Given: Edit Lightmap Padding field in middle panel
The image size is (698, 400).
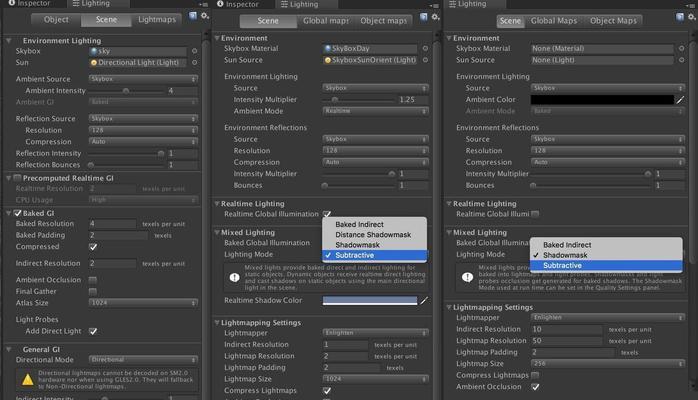Looking at the screenshot, I should point(352,368).
